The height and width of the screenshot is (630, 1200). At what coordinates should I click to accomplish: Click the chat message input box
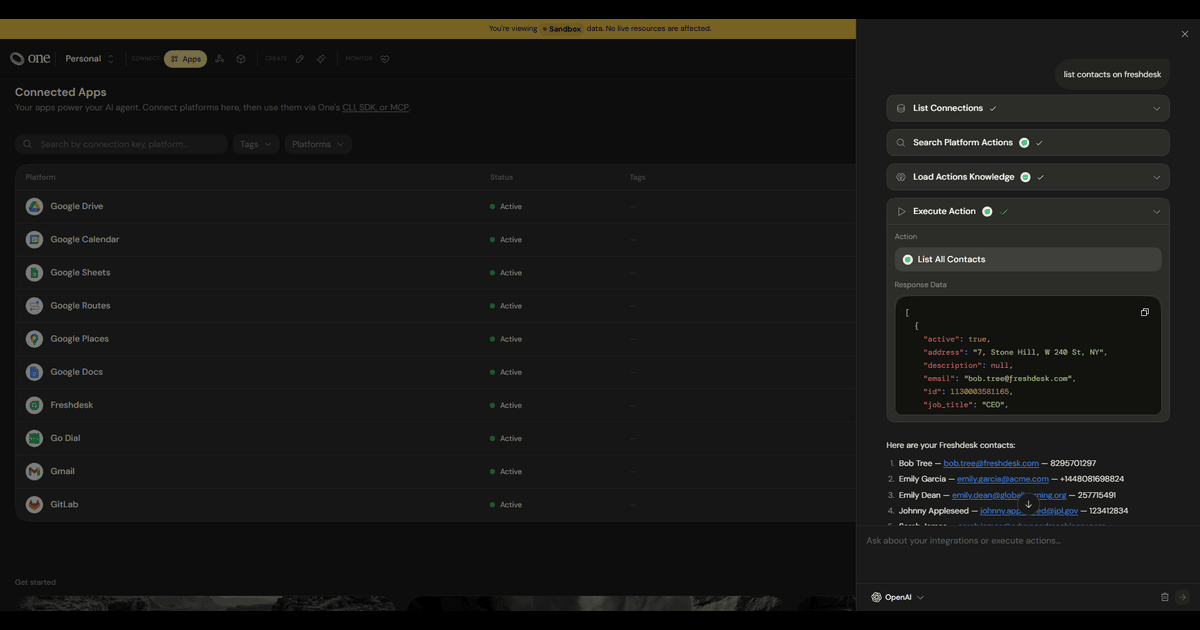coord(1028,541)
